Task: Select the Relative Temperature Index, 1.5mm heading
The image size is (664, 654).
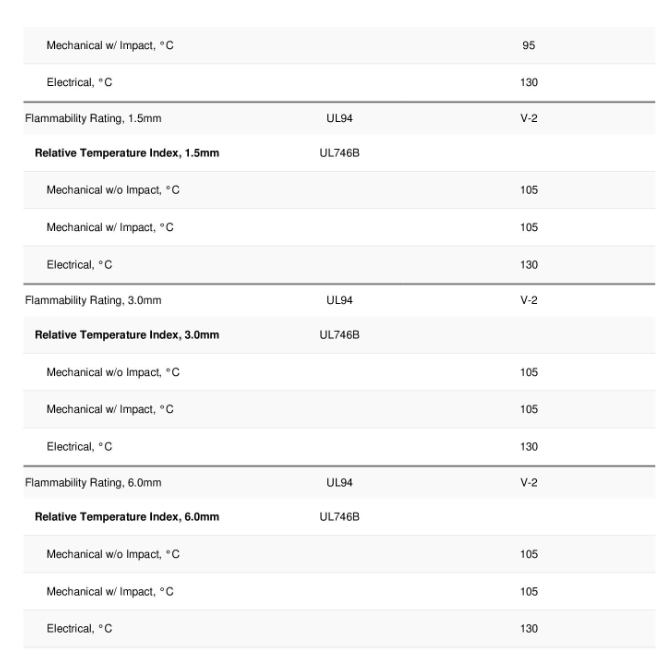Action: (x=127, y=153)
